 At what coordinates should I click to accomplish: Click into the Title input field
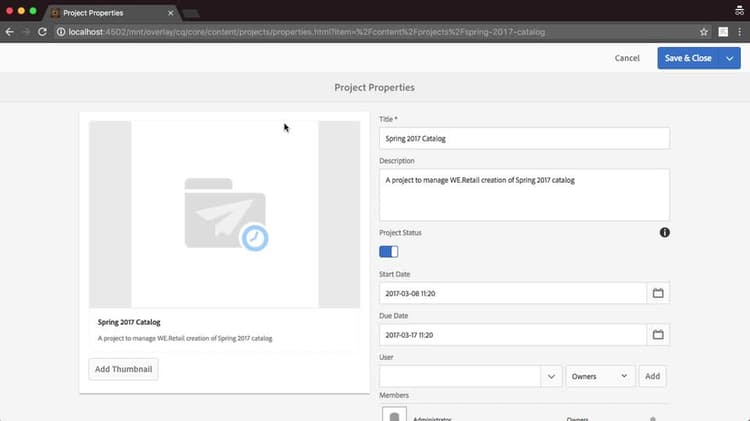524,139
